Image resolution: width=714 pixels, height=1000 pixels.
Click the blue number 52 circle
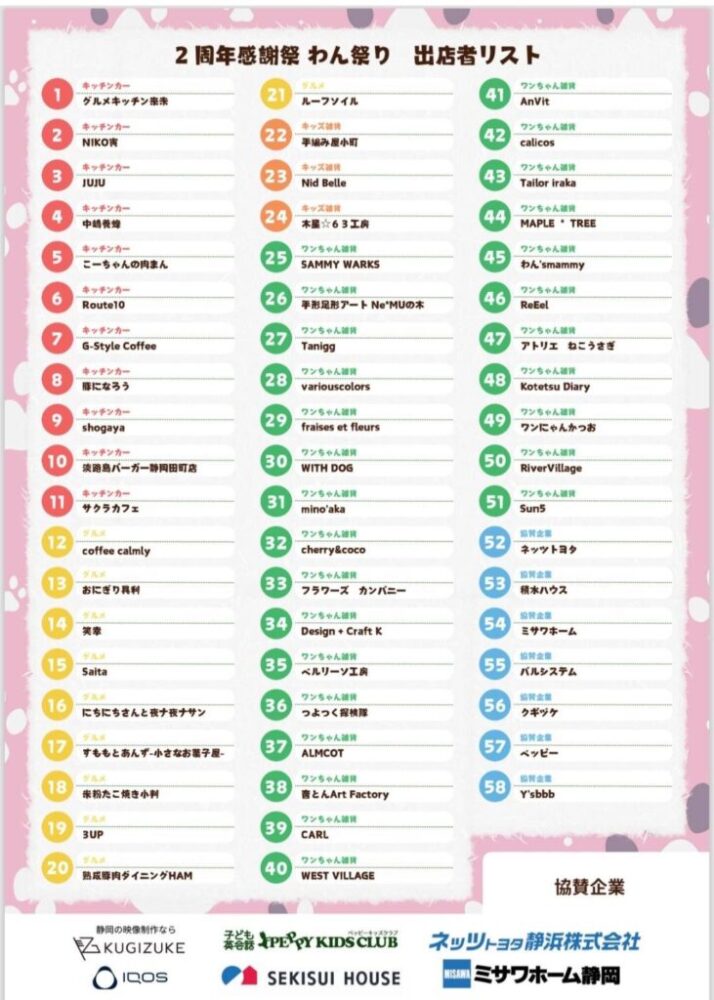494,542
